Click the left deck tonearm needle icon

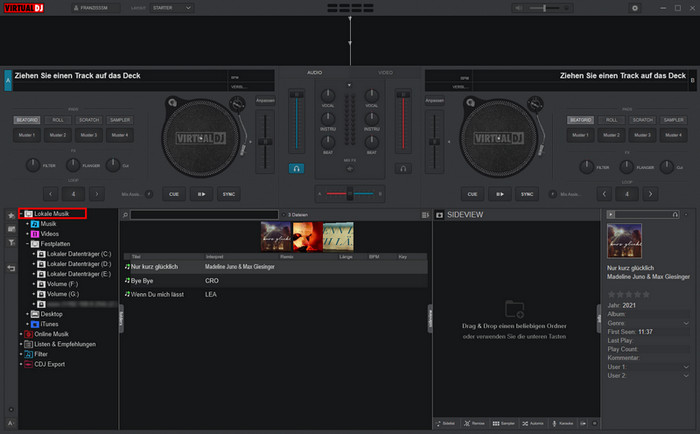(238, 104)
